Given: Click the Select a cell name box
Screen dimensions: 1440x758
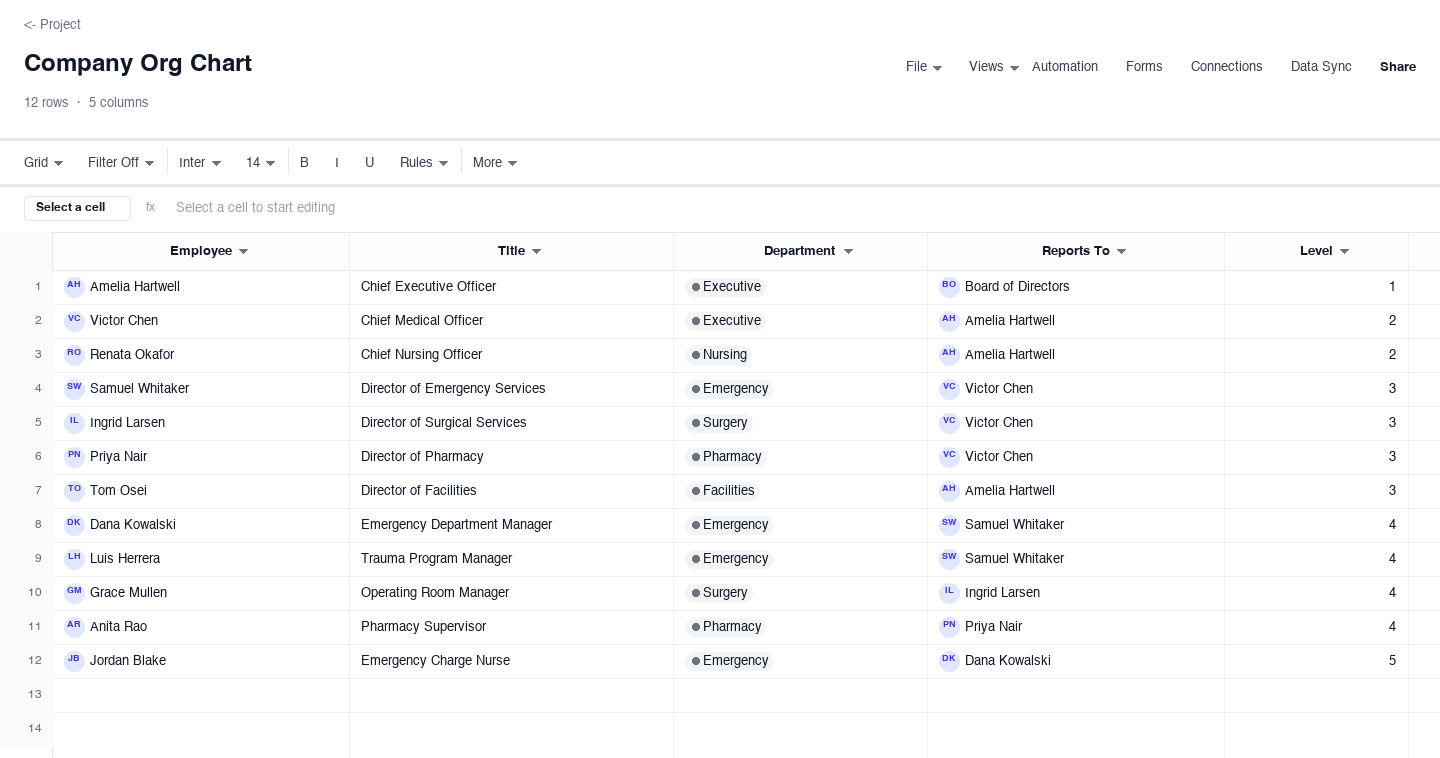Looking at the screenshot, I should [77, 208].
